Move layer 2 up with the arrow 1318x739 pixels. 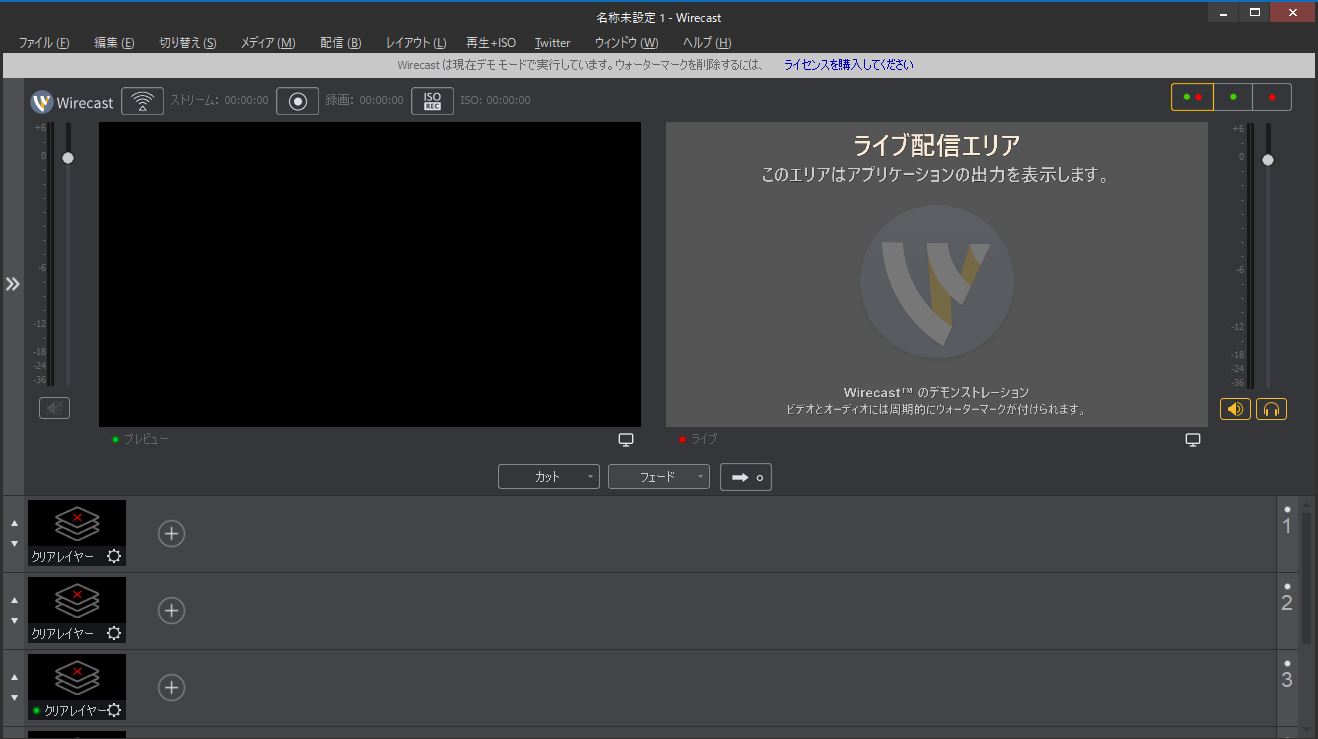pos(14,600)
